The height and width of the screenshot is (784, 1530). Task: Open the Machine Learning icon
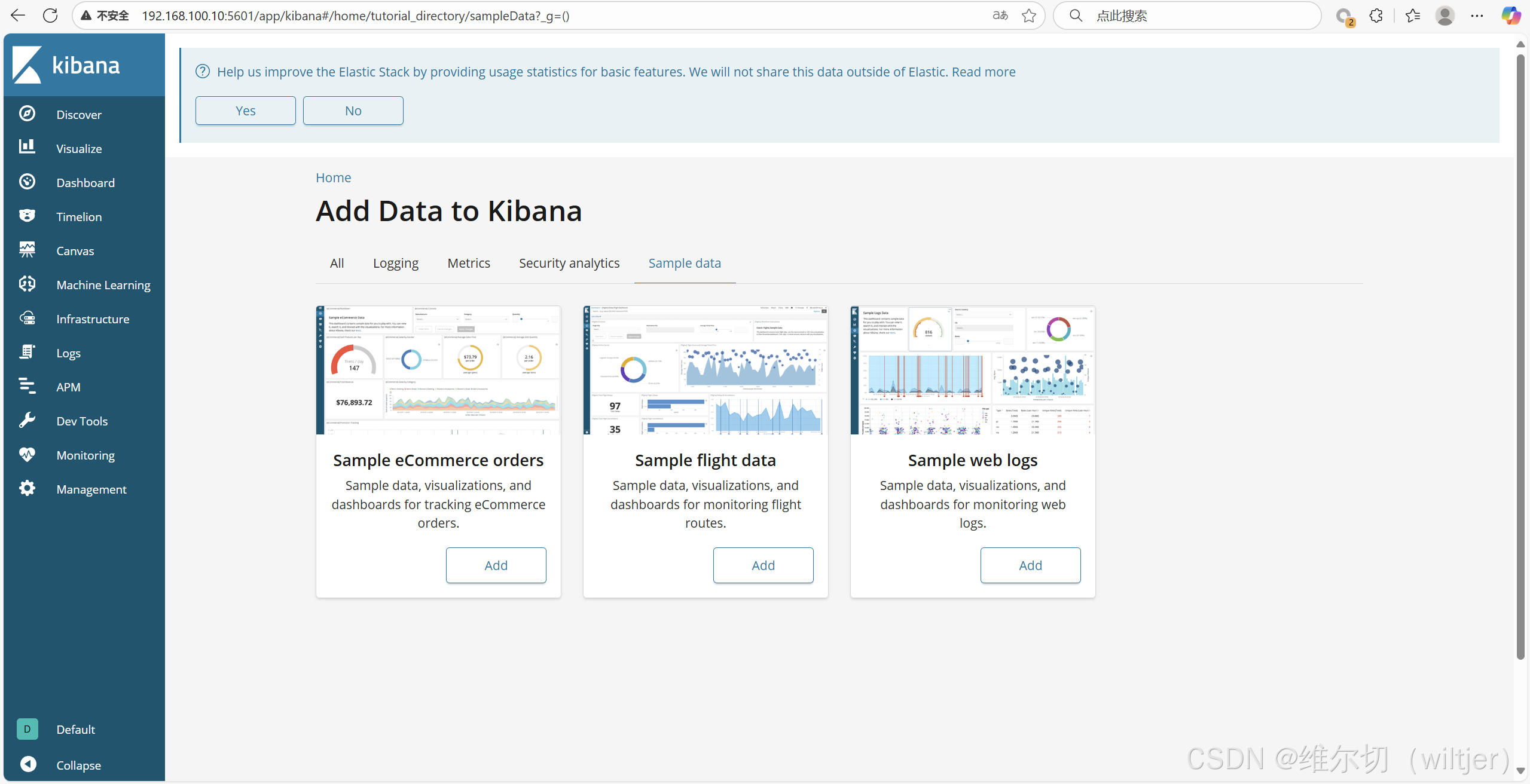27,284
